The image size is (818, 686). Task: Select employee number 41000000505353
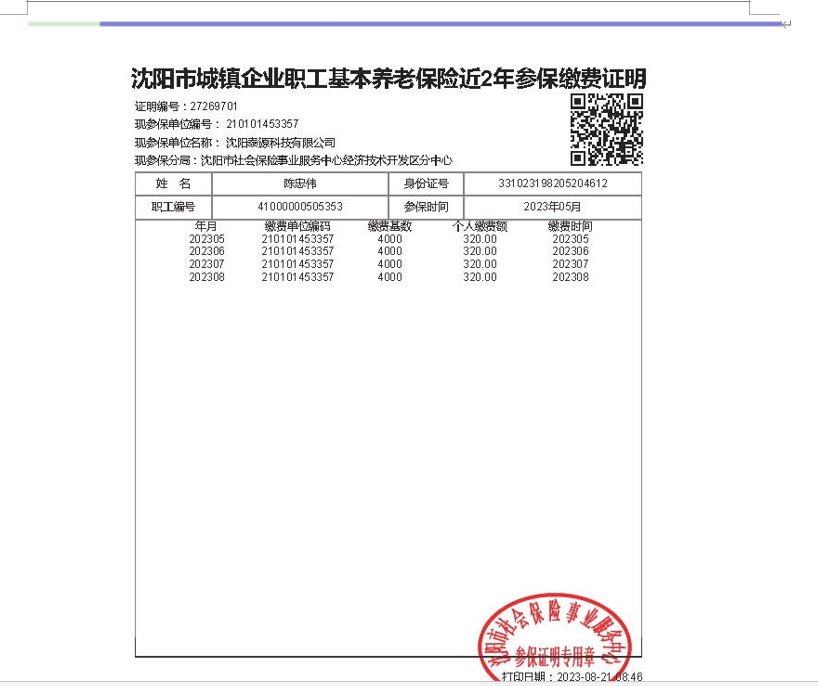tap(300, 207)
